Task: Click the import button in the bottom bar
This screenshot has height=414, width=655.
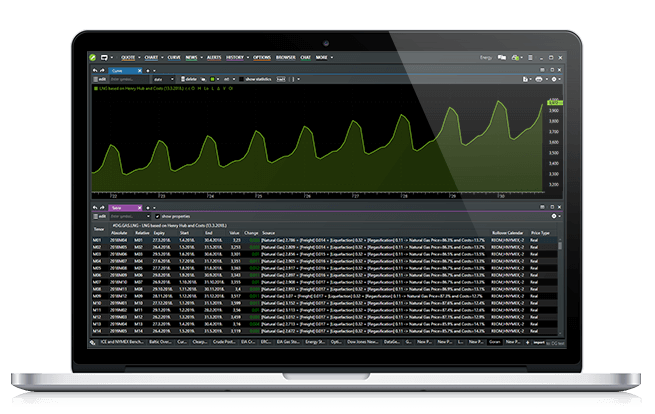Action: click(x=539, y=343)
